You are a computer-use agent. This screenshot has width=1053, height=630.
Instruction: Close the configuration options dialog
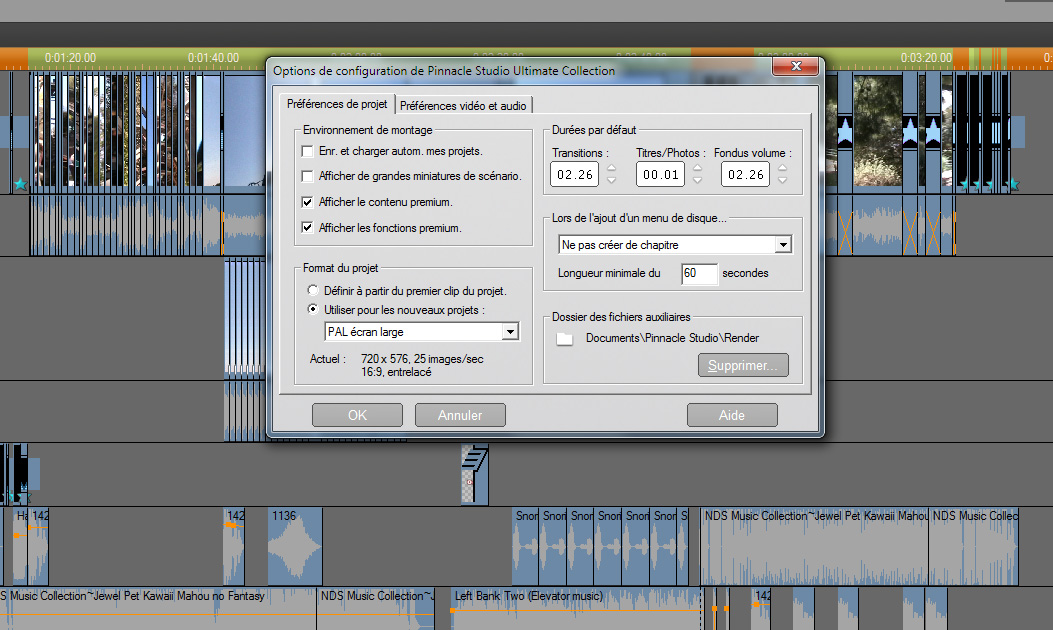click(x=796, y=66)
